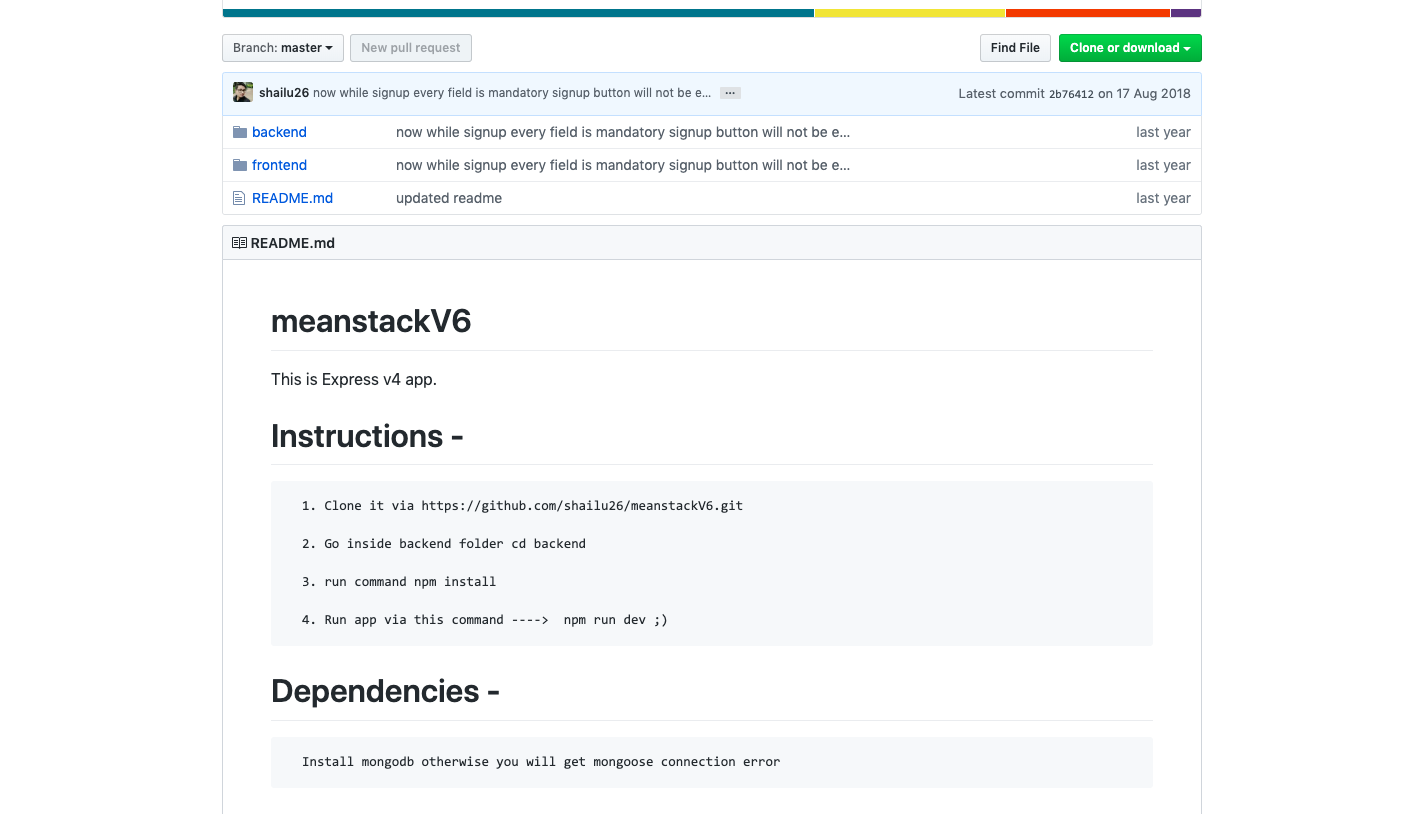Expand commit message with ellipsis button
1423x814 pixels.
730,93
